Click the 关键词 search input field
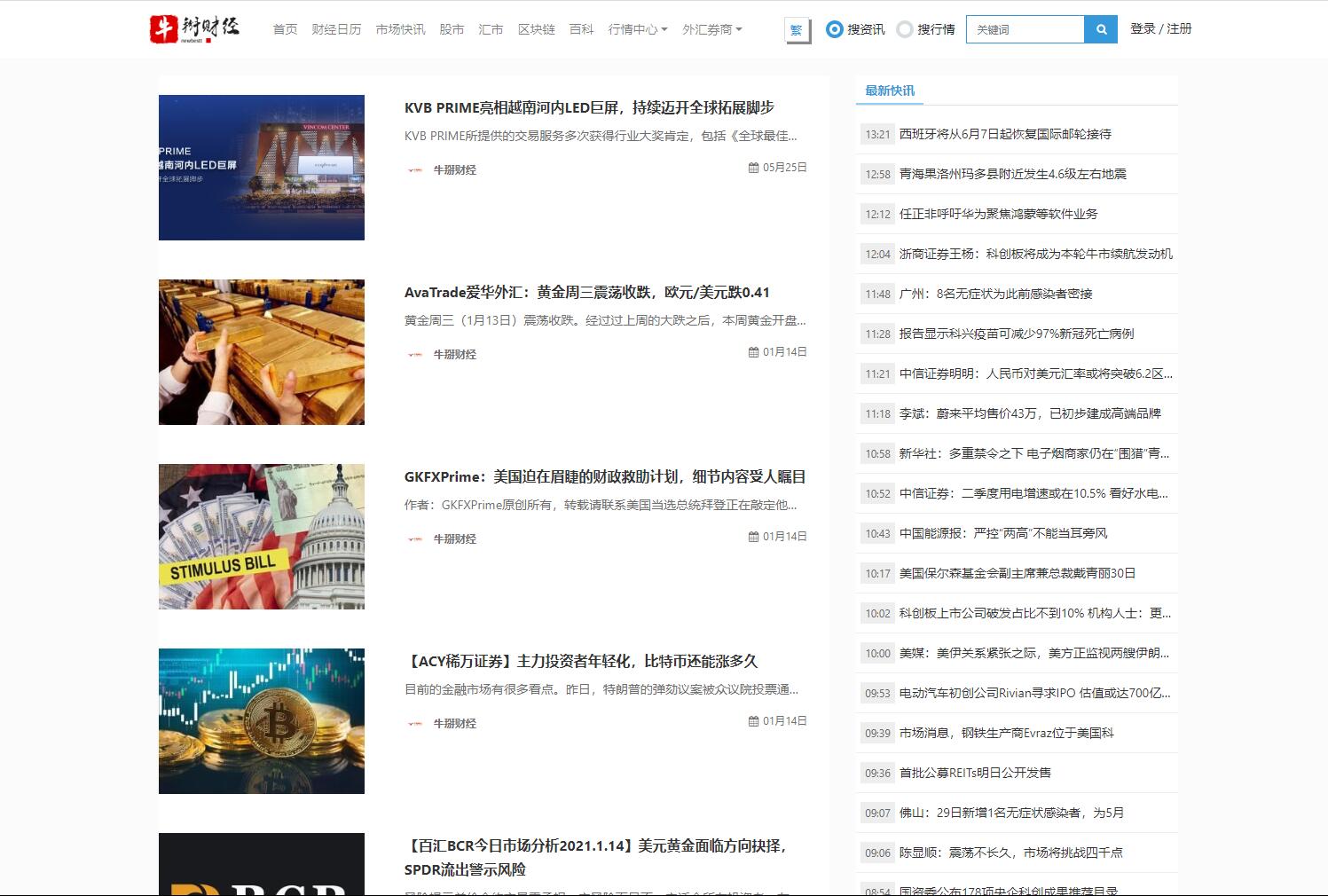The width and height of the screenshot is (1328, 896). click(x=1025, y=29)
